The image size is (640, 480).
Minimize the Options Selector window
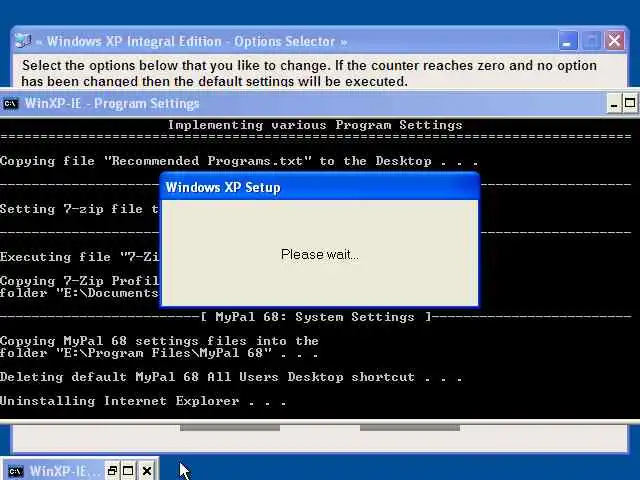click(x=567, y=41)
